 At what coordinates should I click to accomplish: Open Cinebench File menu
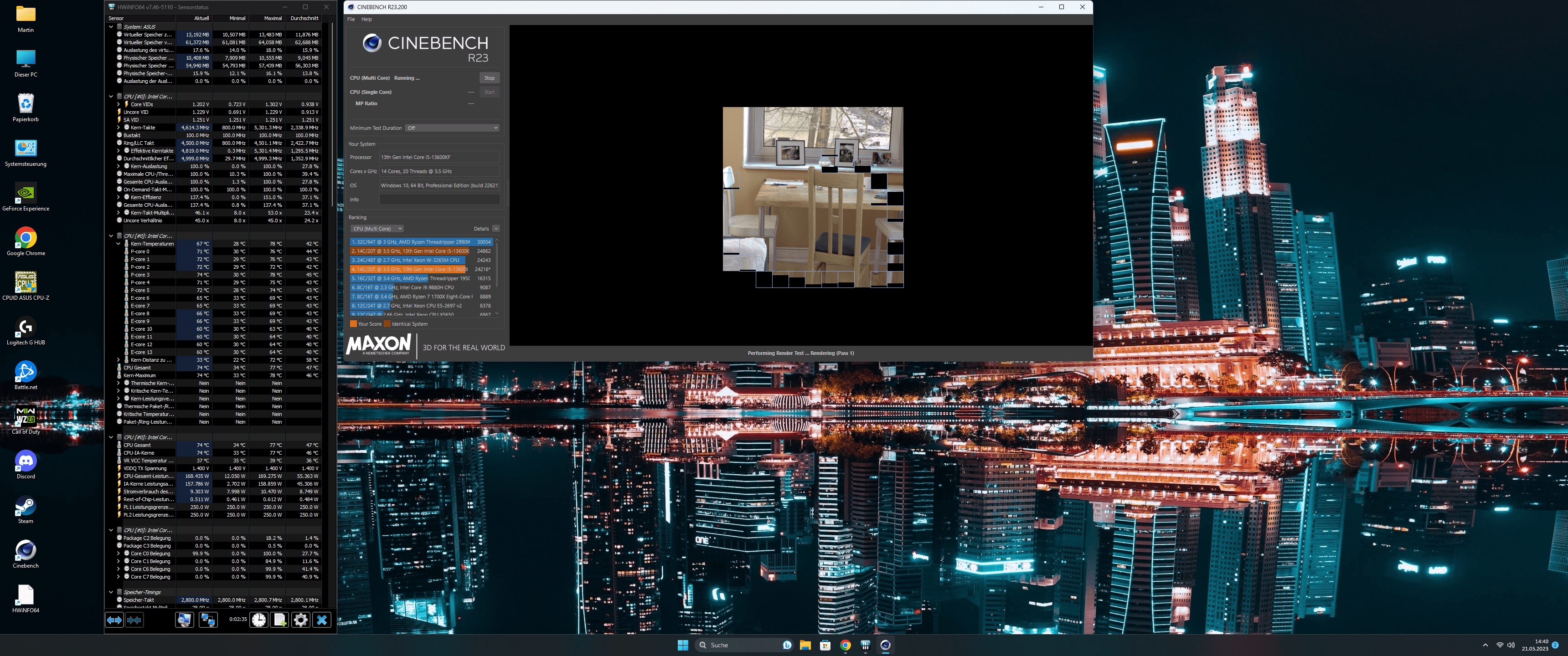[x=351, y=20]
